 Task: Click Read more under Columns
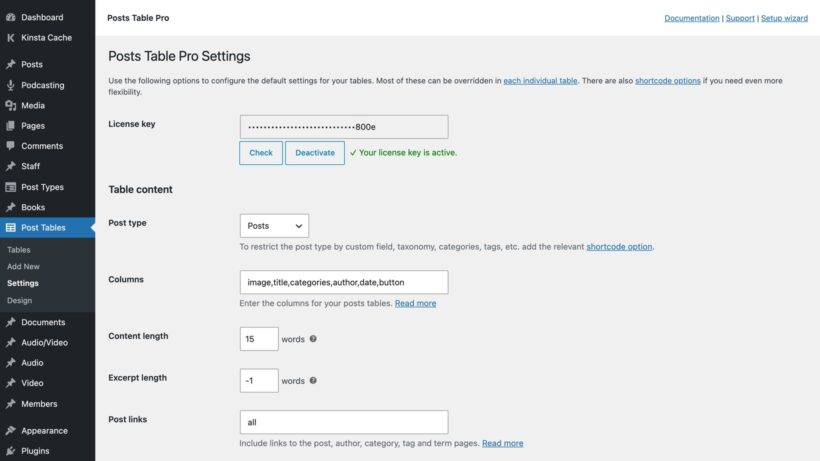coord(415,304)
